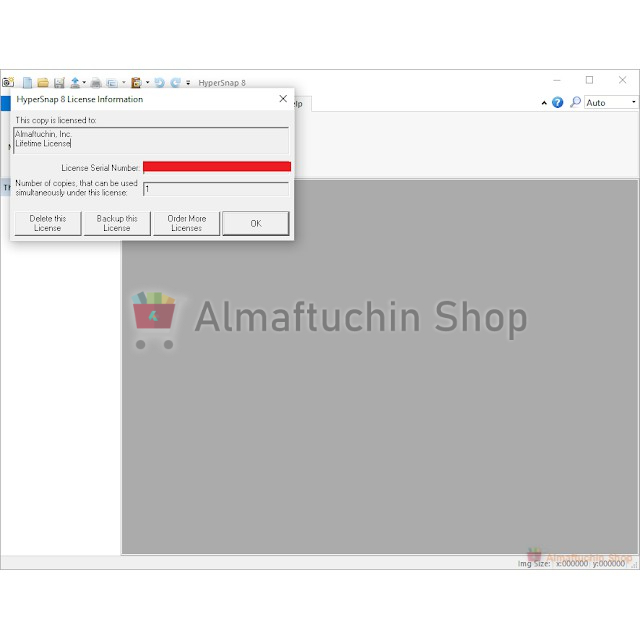Click the capture window icon in toolbar
Screen dimensions: 640x640
[x=112, y=83]
